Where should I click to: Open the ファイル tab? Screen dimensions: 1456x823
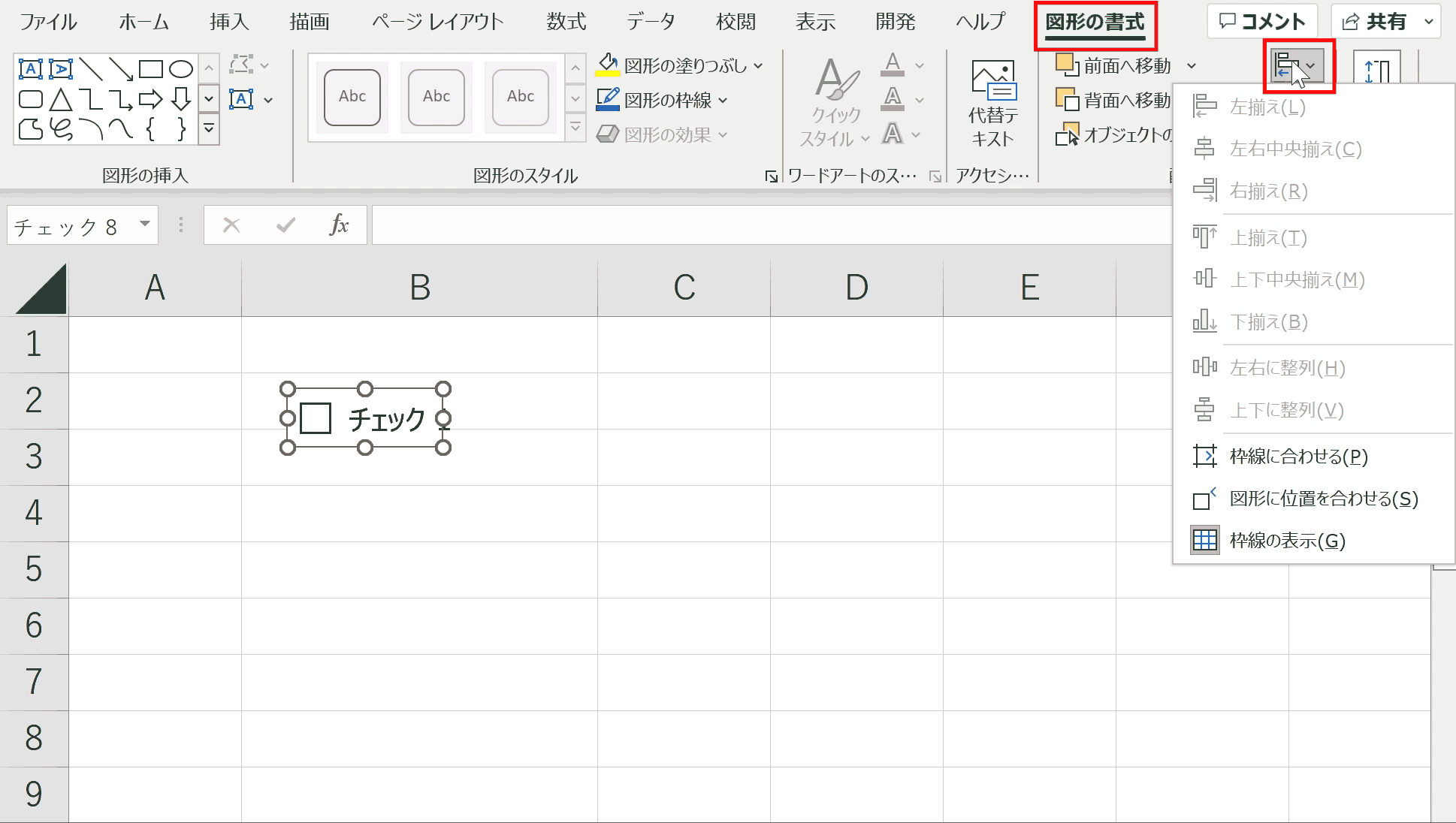click(x=48, y=22)
